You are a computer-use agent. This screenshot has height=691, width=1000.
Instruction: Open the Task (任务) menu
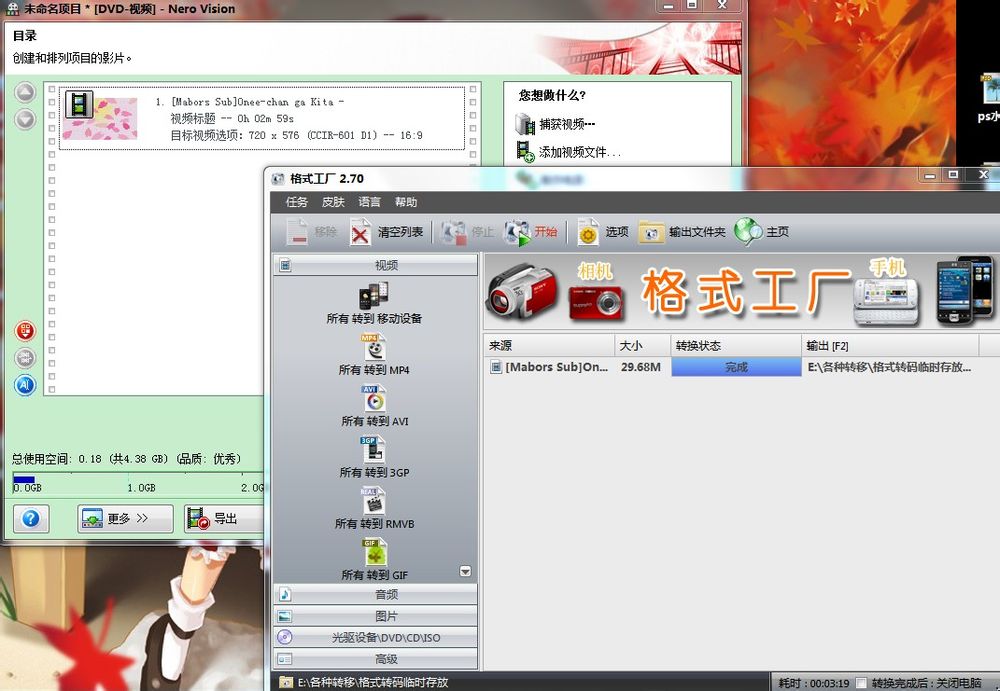click(x=297, y=202)
